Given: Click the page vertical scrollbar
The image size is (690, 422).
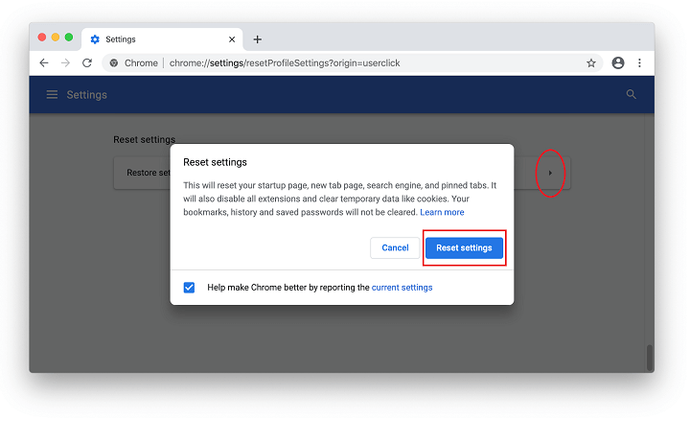Looking at the screenshot, I should tap(649, 357).
